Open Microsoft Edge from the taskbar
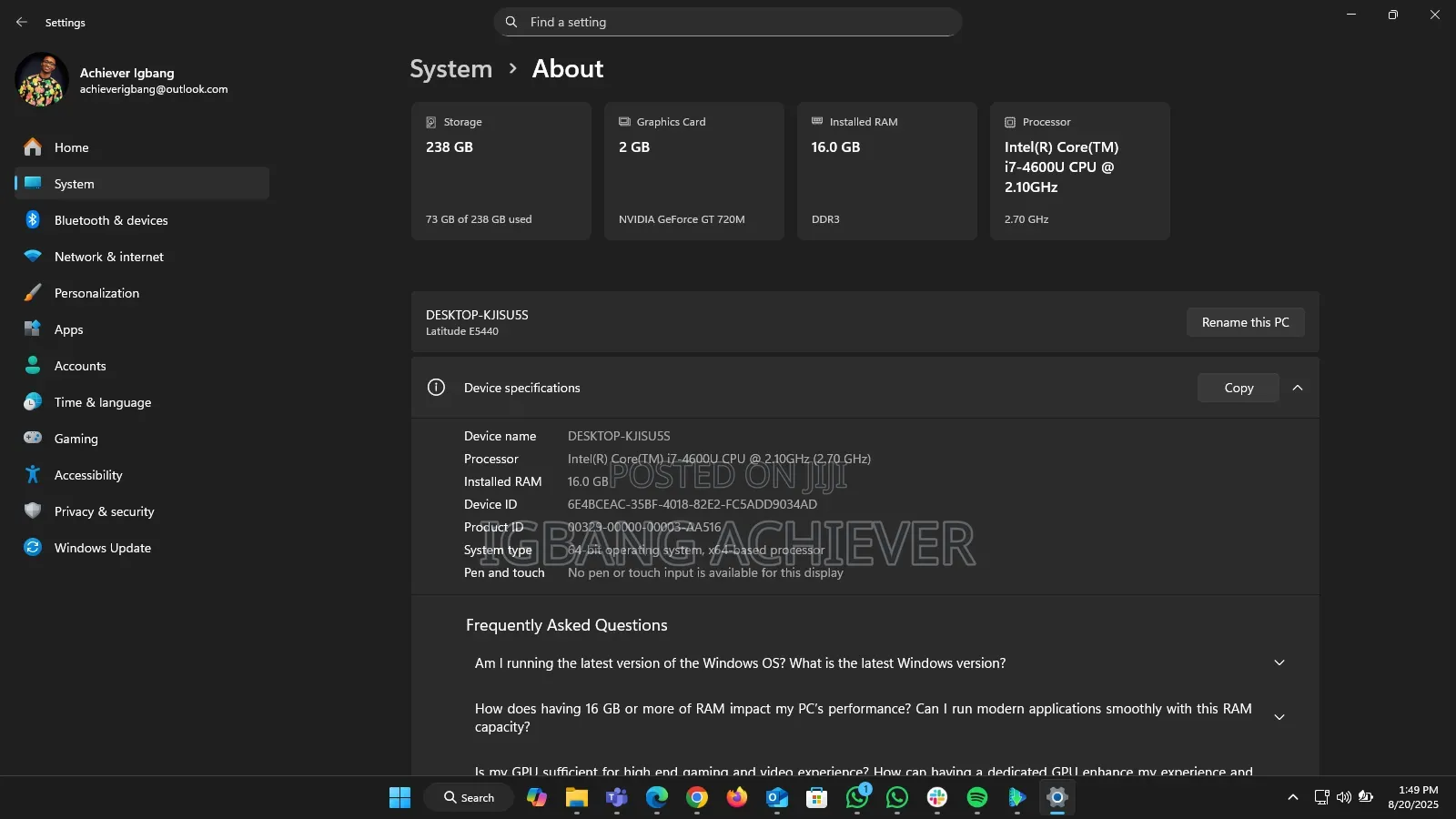1456x819 pixels. tap(657, 798)
